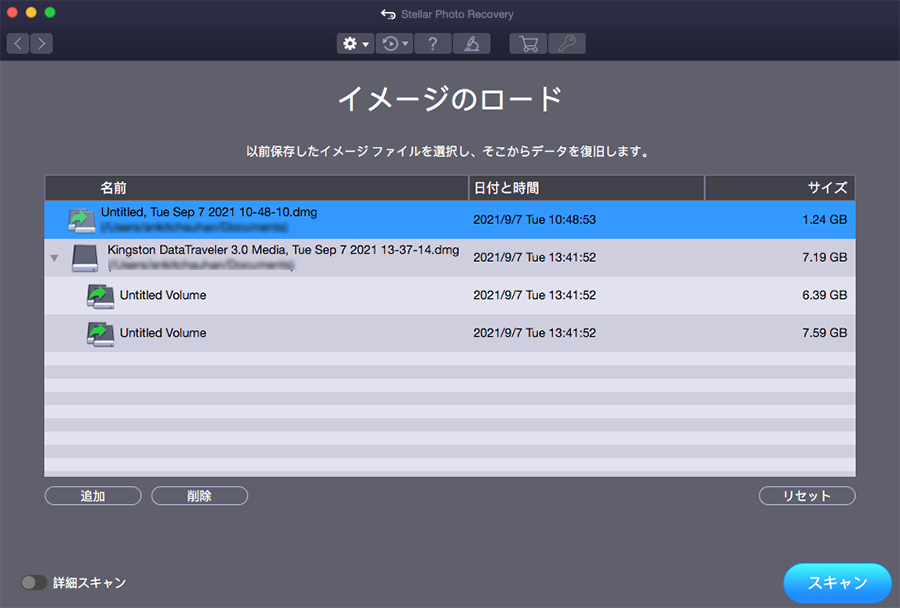Click the activation key icon
The width and height of the screenshot is (900, 608).
coord(567,44)
